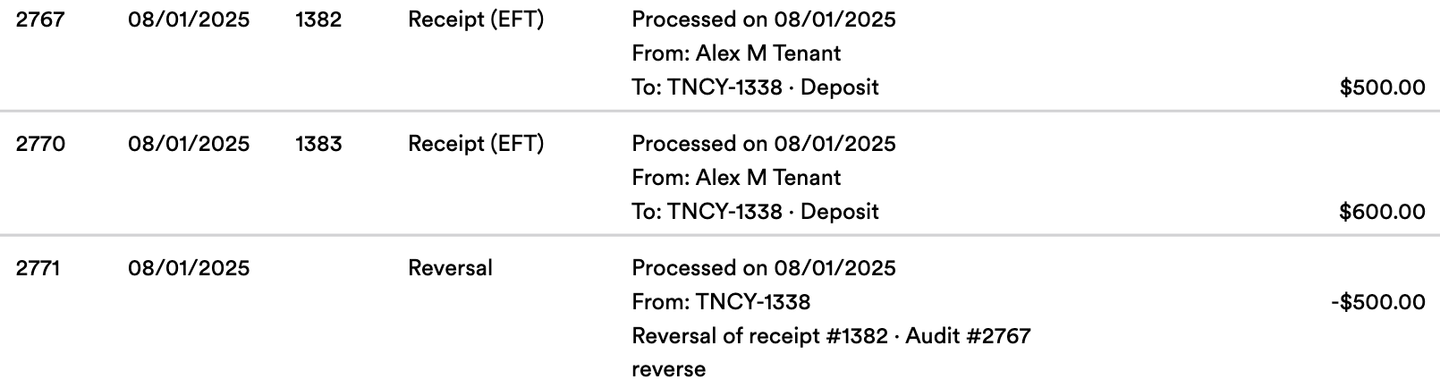The width and height of the screenshot is (1440, 386).
Task: Click the $600.00 deposit amount
Action: (x=1382, y=212)
